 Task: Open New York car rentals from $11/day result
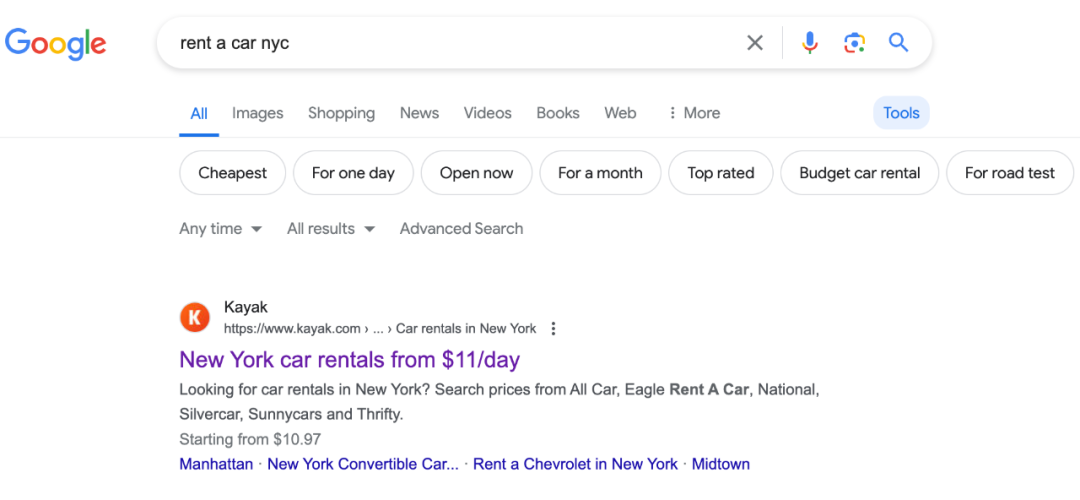point(349,359)
